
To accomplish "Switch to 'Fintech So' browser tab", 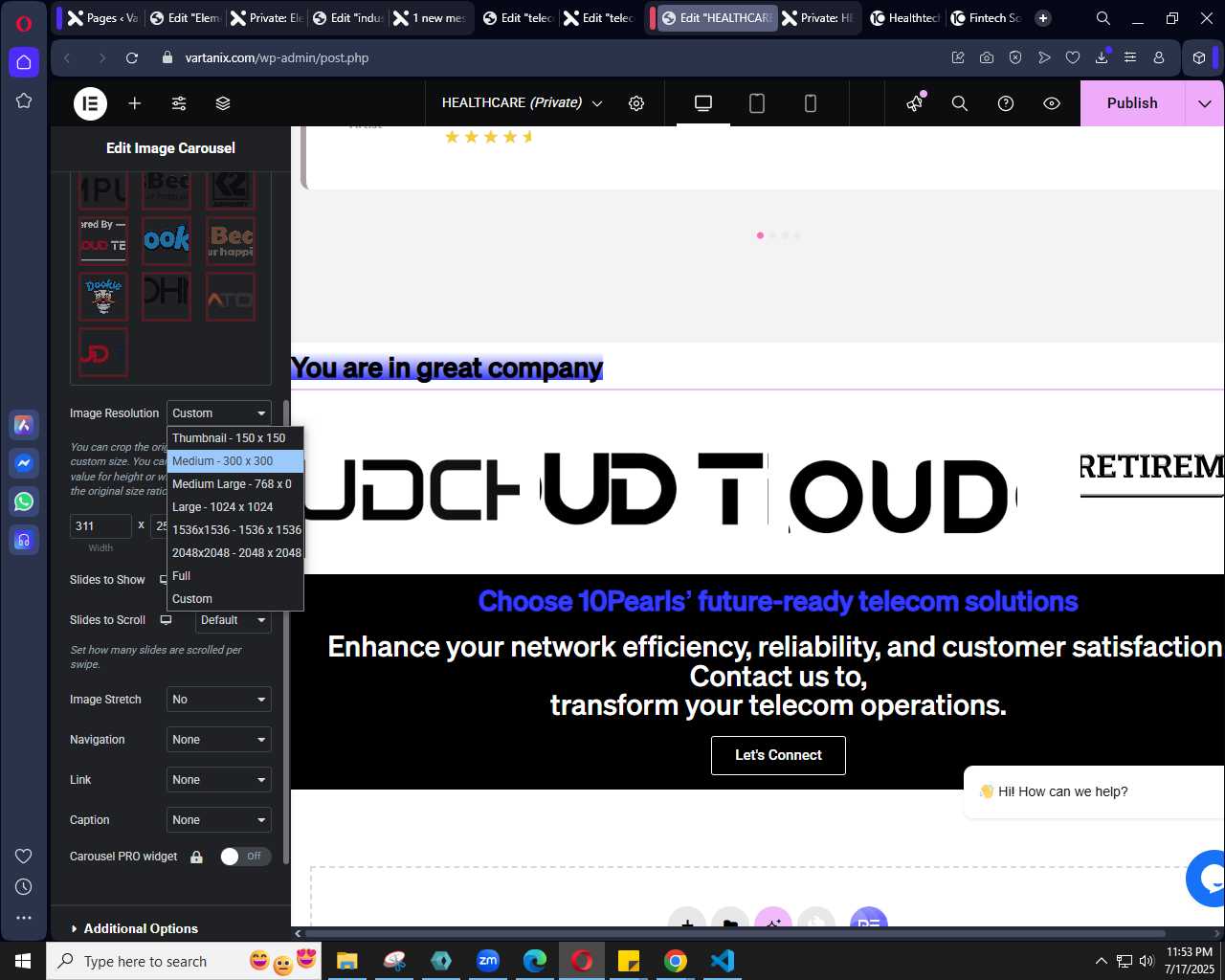I will pyautogui.click(x=986, y=17).
